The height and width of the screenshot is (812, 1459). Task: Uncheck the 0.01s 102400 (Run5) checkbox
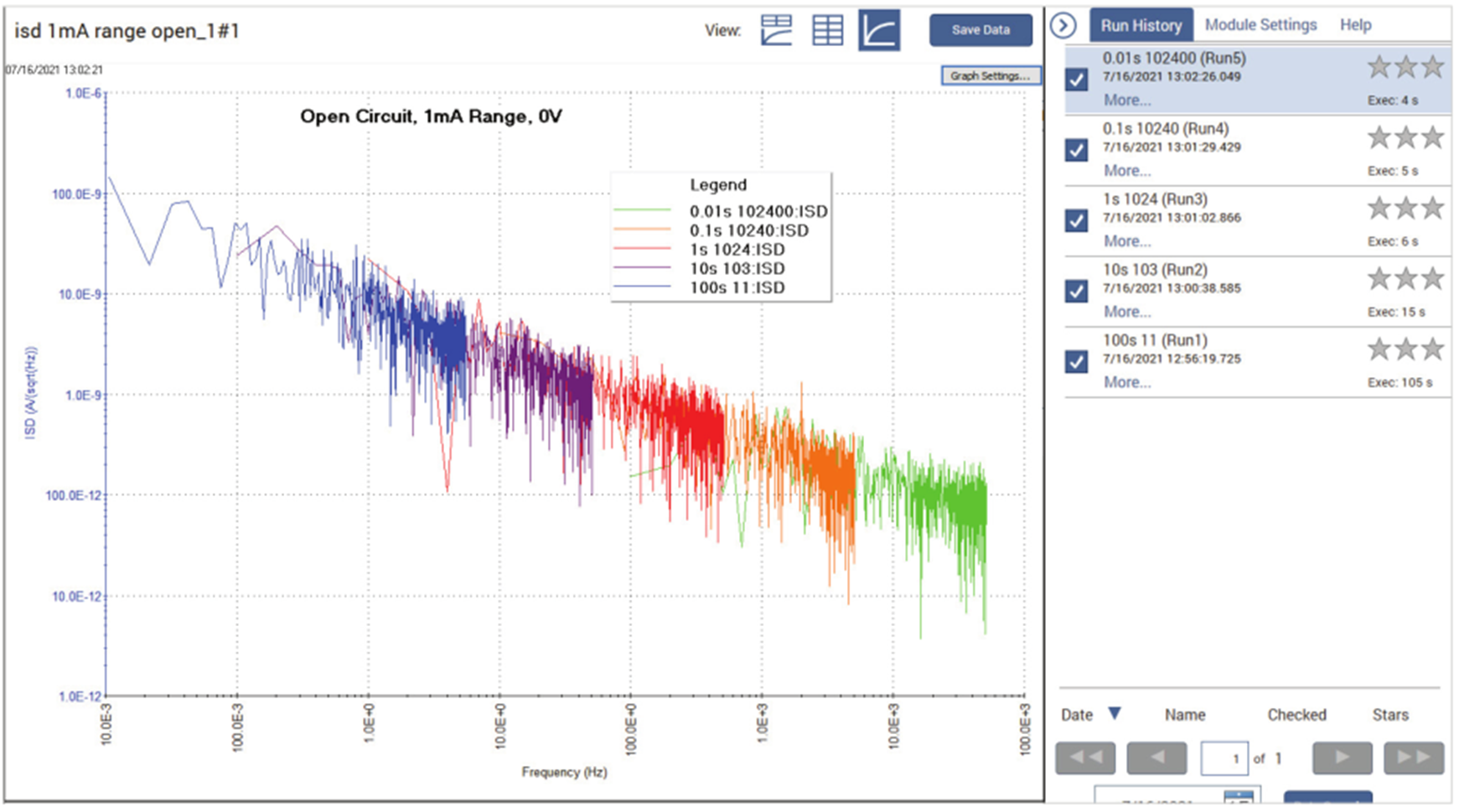(1076, 80)
